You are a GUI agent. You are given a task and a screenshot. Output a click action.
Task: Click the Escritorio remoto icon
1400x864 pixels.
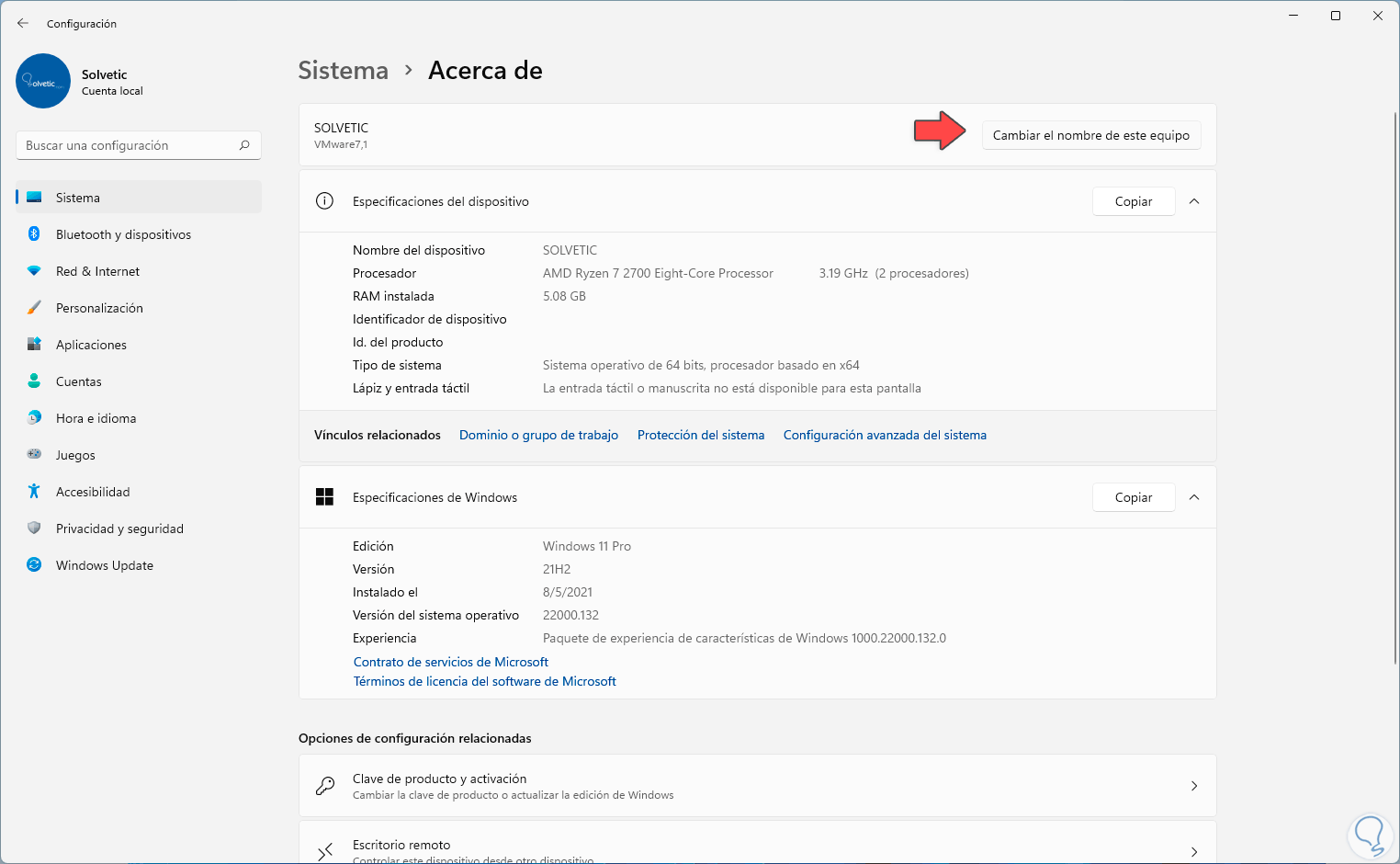pos(325,852)
